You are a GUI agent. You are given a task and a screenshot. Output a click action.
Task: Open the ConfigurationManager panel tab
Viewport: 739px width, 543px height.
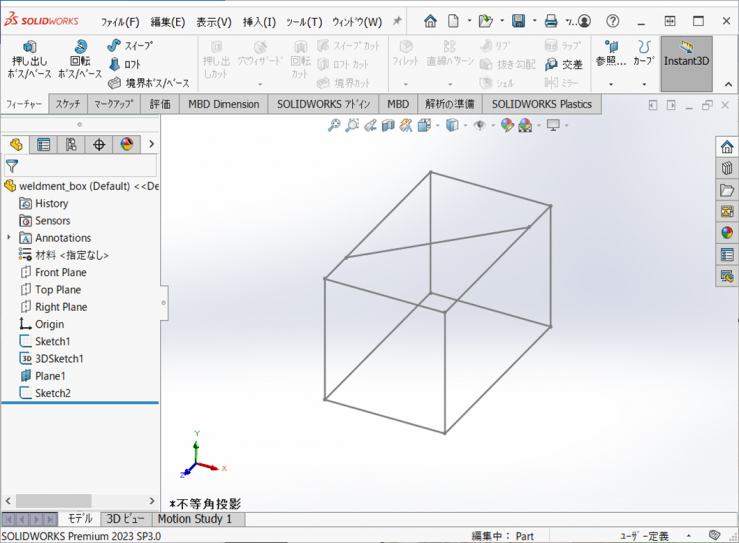71,144
